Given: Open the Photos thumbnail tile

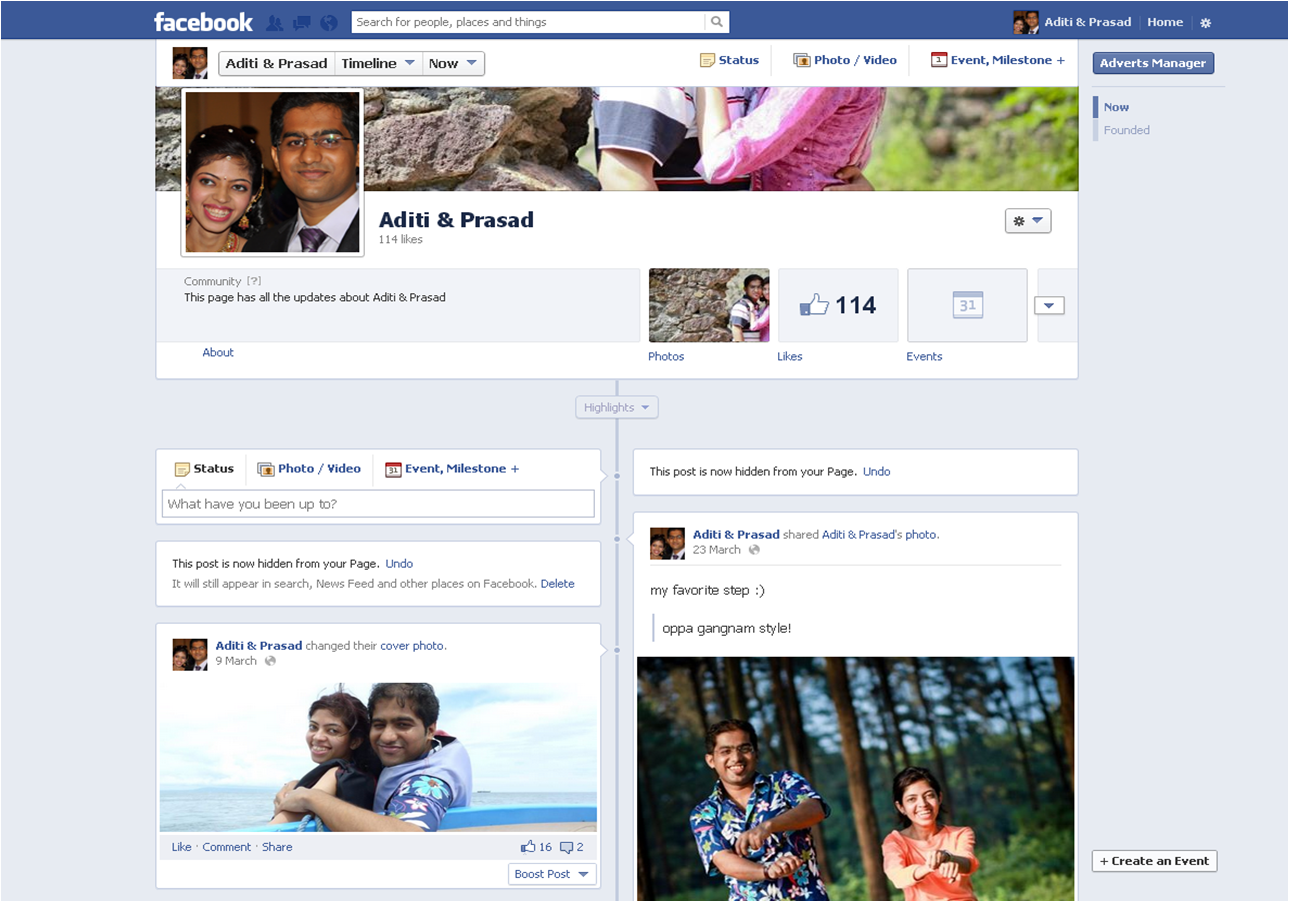Looking at the screenshot, I should point(709,305).
